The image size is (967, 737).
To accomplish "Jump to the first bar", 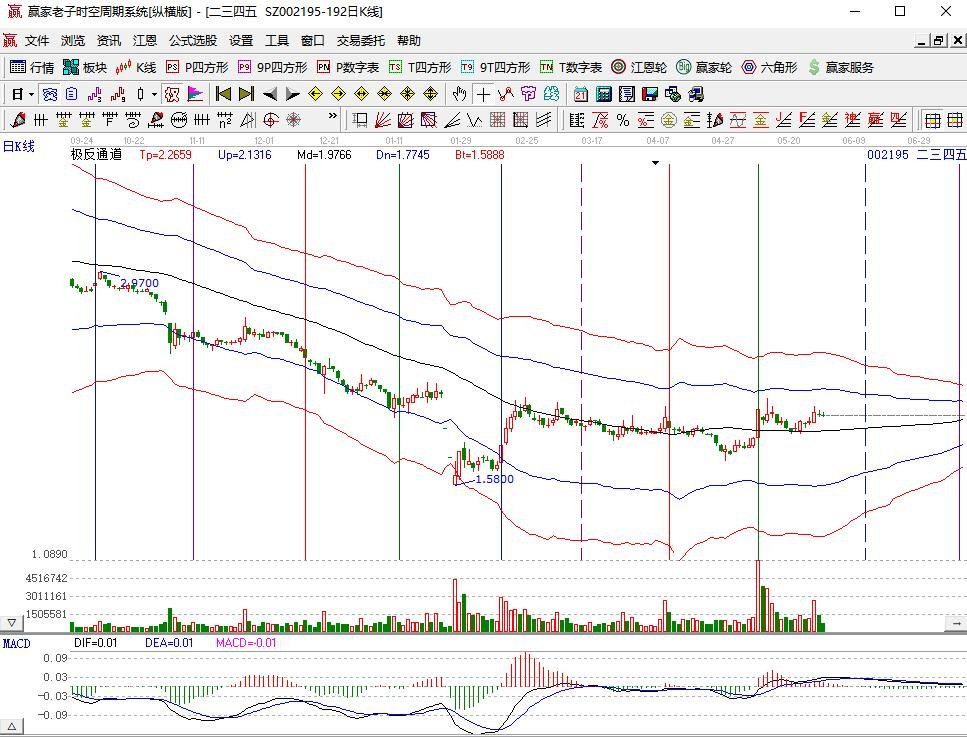I will point(223,94).
